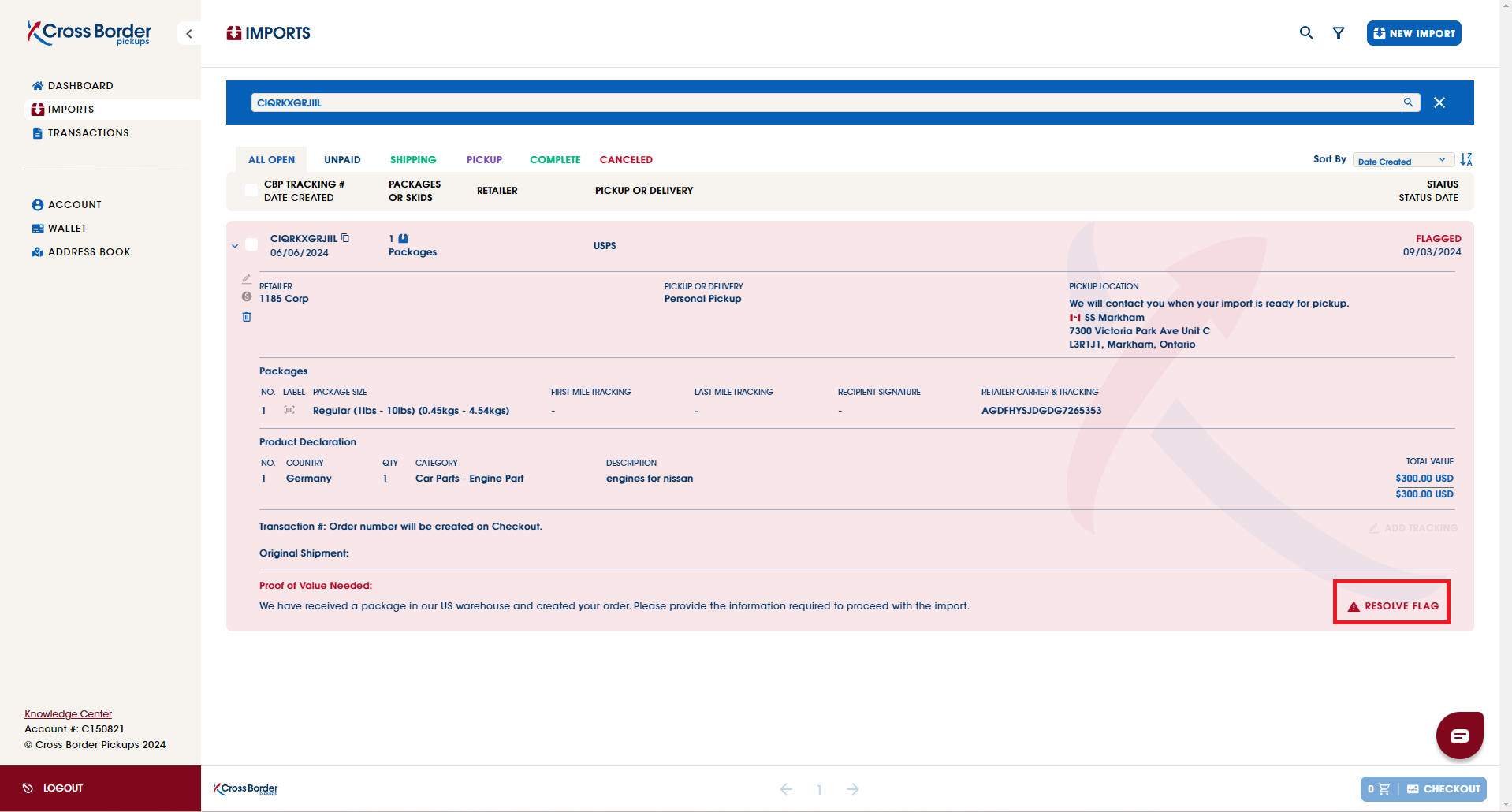Screen dimensions: 1512x812
Task: Click the trash delete icon for the import
Action: click(x=247, y=317)
